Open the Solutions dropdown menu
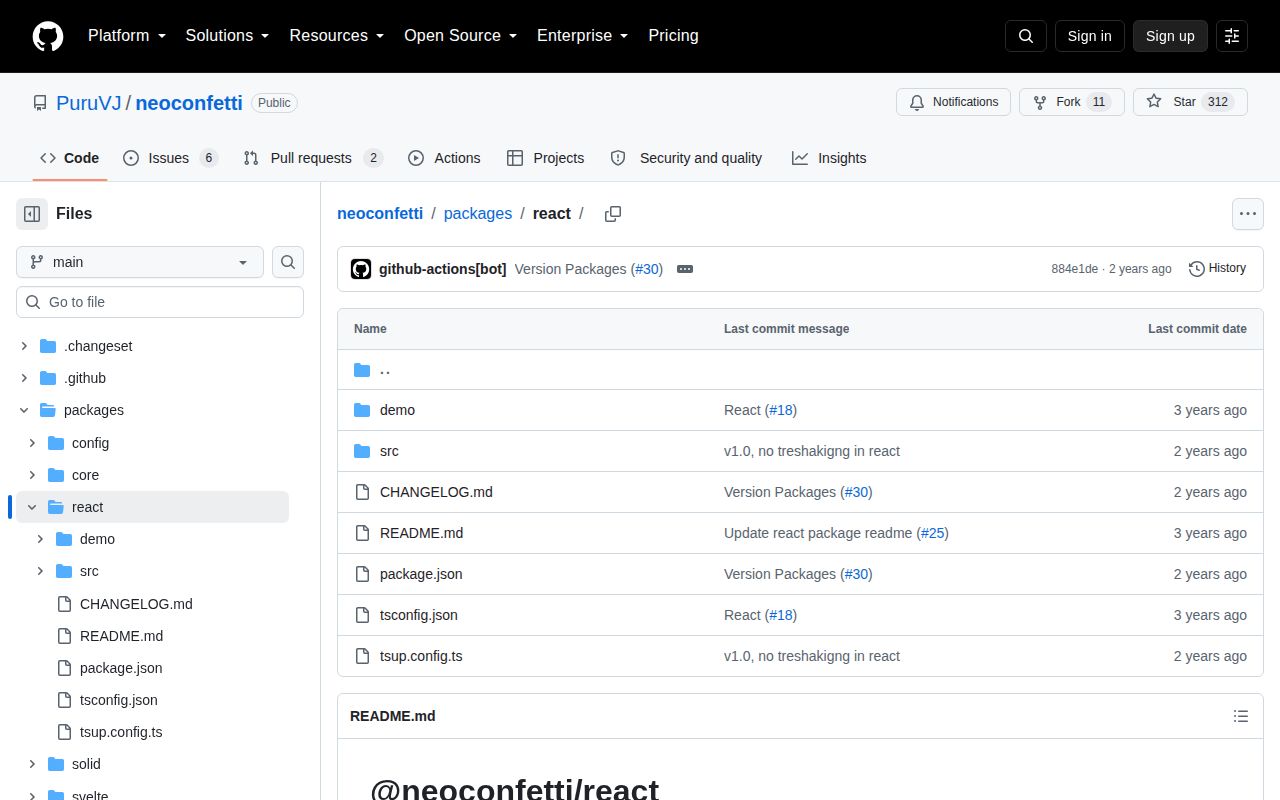1280x800 pixels. coord(227,35)
